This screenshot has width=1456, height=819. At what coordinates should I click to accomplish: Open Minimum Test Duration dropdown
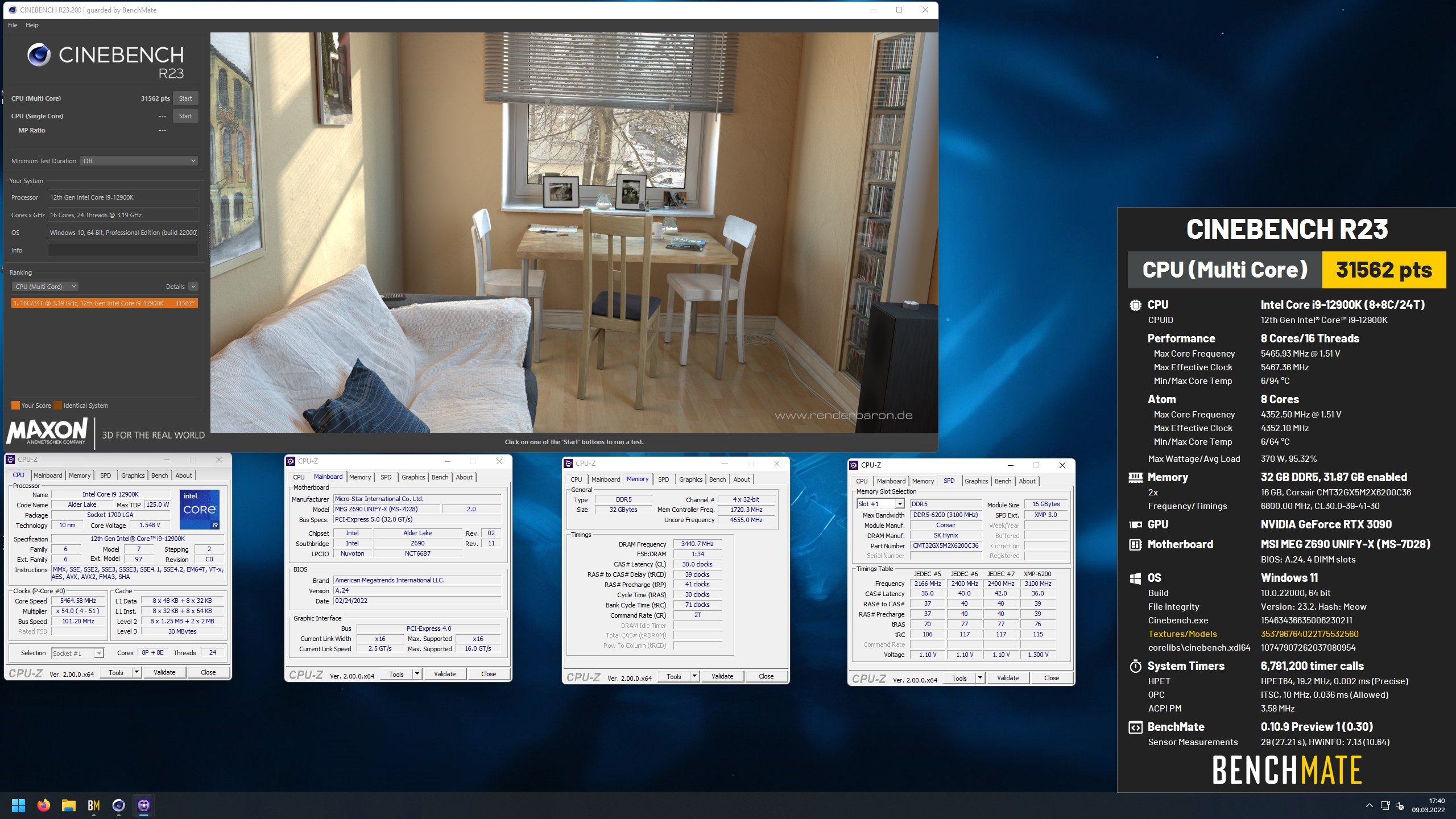coord(139,161)
